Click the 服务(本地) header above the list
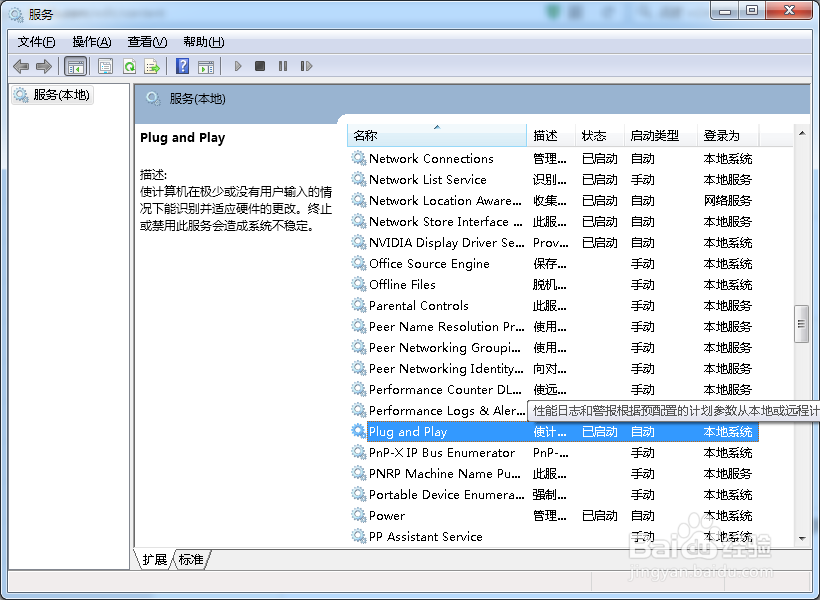This screenshot has height=600, width=820. coord(197,99)
